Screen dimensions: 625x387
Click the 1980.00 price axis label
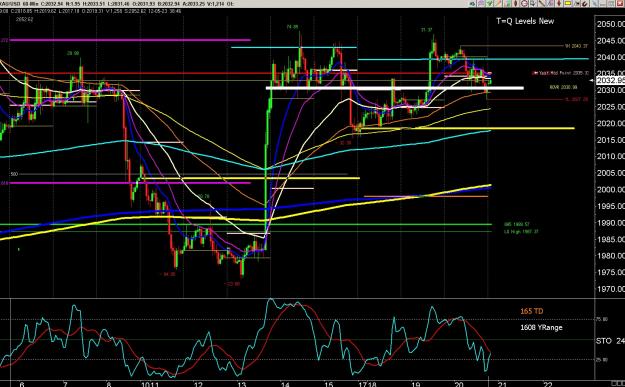coord(610,256)
